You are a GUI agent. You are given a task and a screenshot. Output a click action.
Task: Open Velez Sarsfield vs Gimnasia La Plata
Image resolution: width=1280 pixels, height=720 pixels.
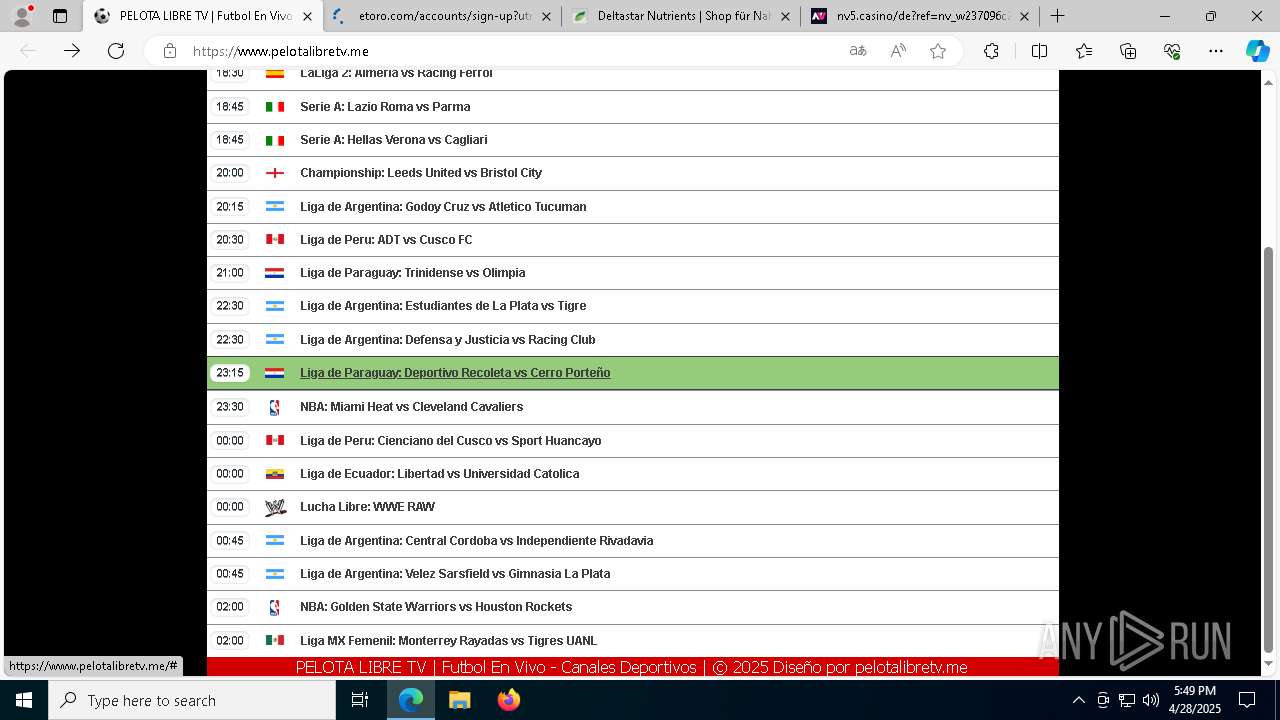[x=455, y=574]
